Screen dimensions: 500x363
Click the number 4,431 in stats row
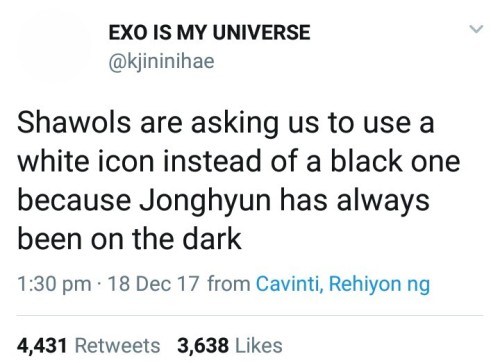pos(42,346)
